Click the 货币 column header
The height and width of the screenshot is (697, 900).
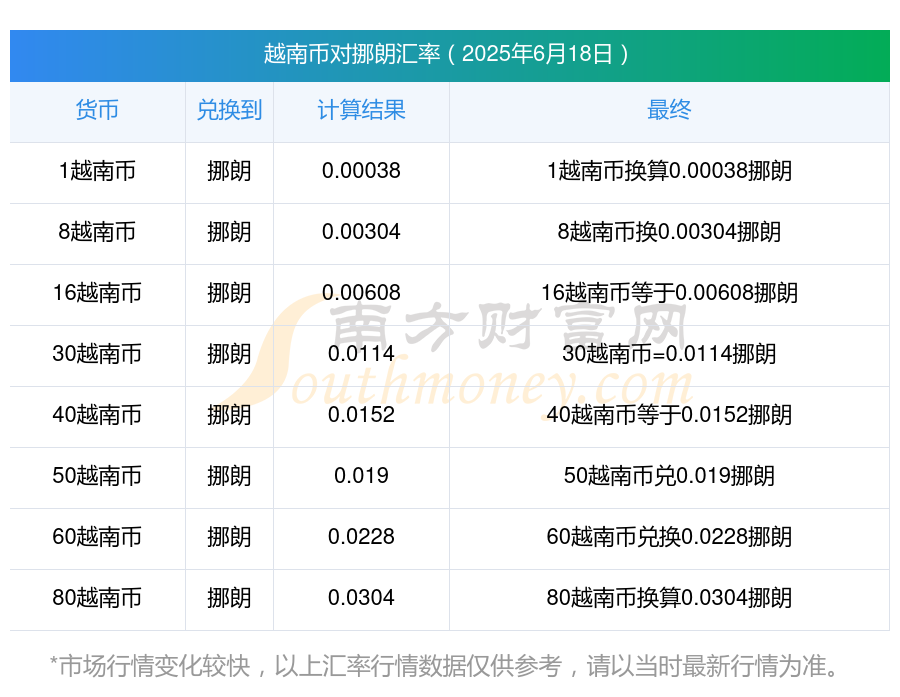tap(97, 110)
